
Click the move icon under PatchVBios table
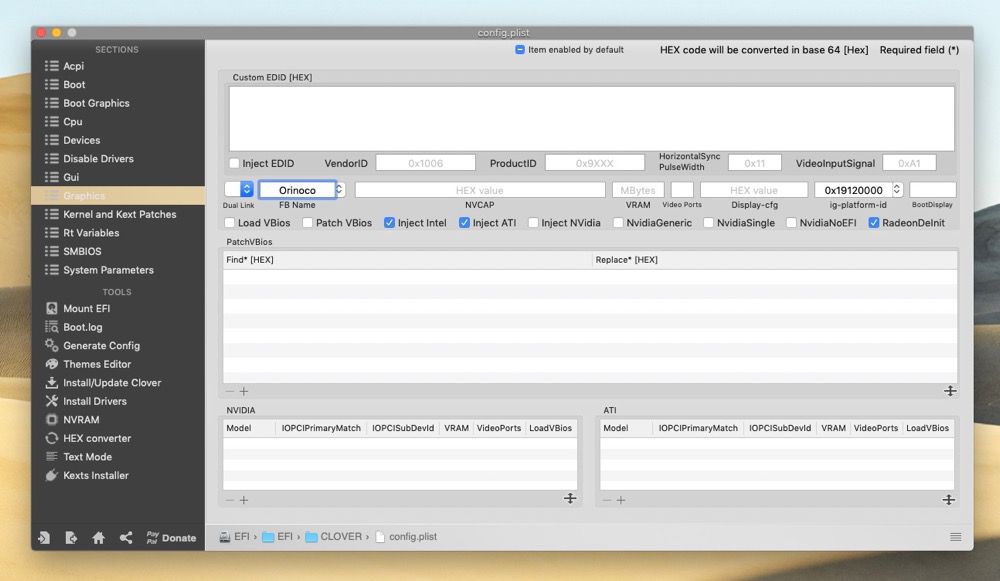[x=950, y=391]
